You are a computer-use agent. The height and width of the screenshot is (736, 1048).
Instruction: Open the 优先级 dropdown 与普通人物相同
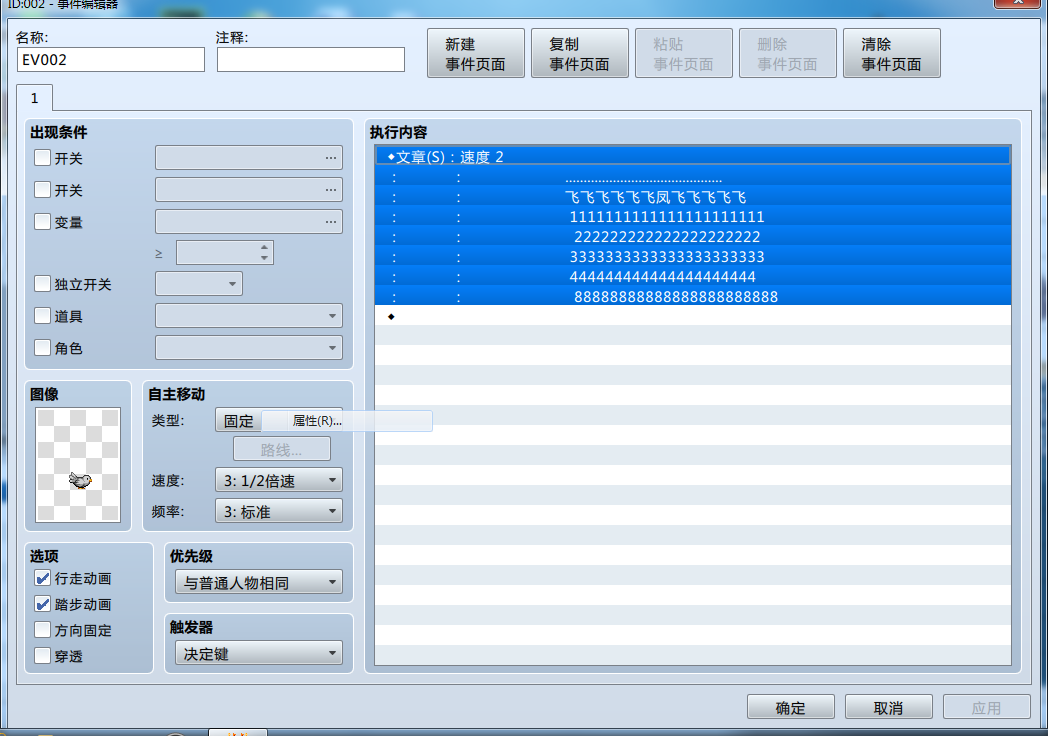click(x=259, y=582)
